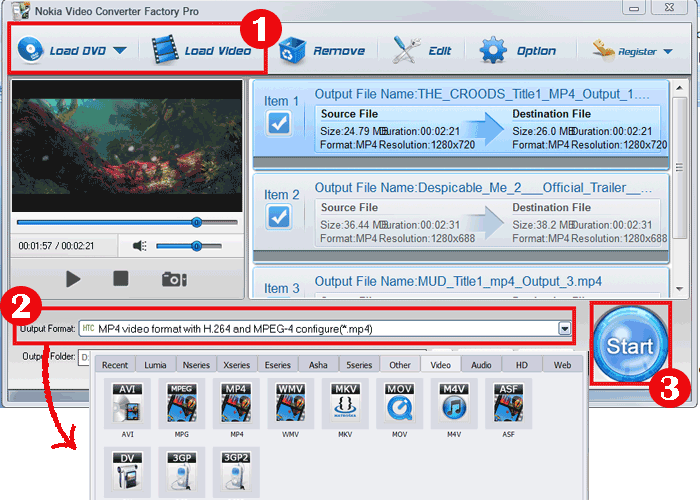Viewport: 700px width, 500px height.
Task: Click the Remove text label
Action: 339,51
